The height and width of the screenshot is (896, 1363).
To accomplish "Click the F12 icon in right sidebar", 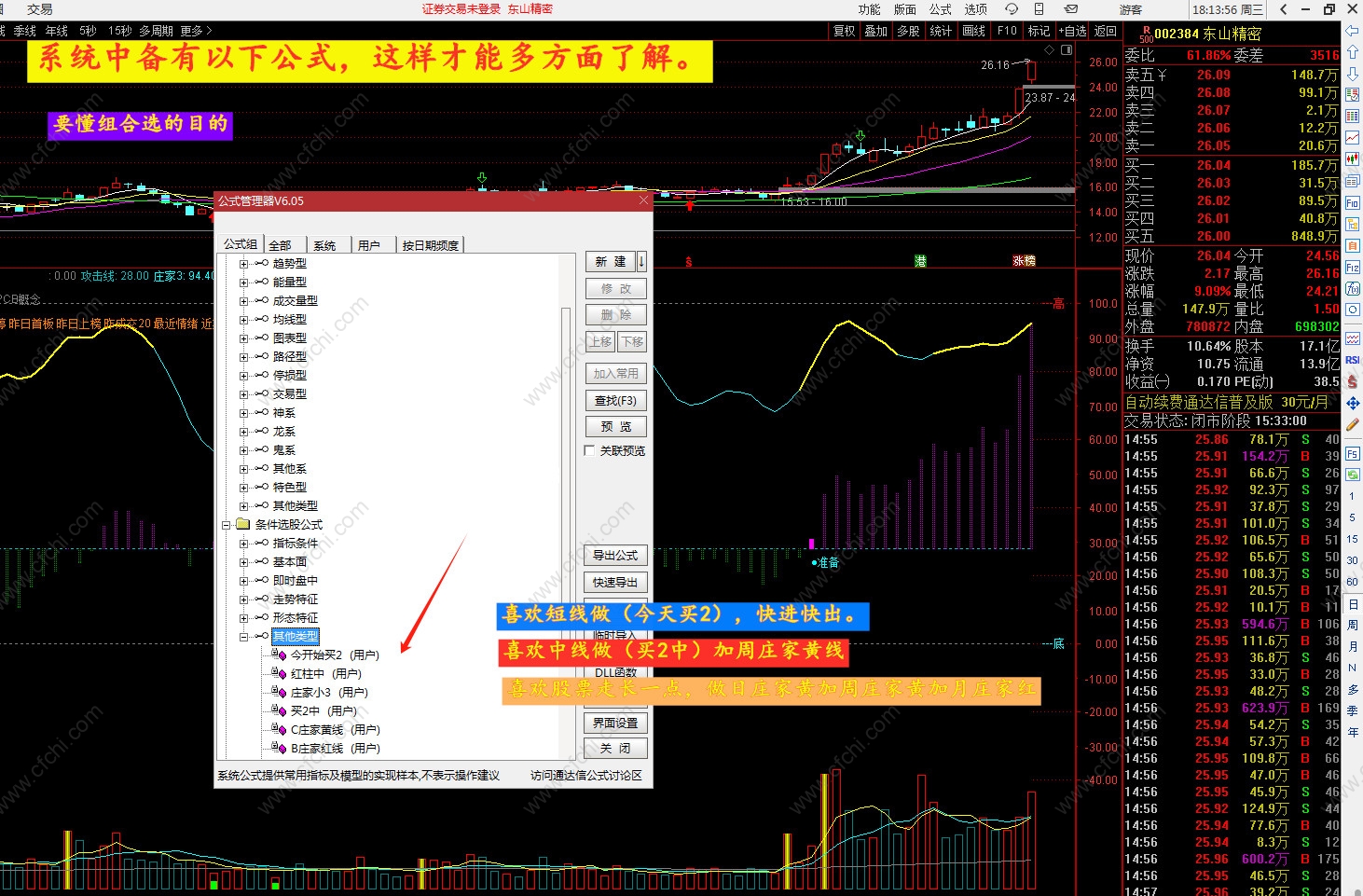I will 1353,268.
